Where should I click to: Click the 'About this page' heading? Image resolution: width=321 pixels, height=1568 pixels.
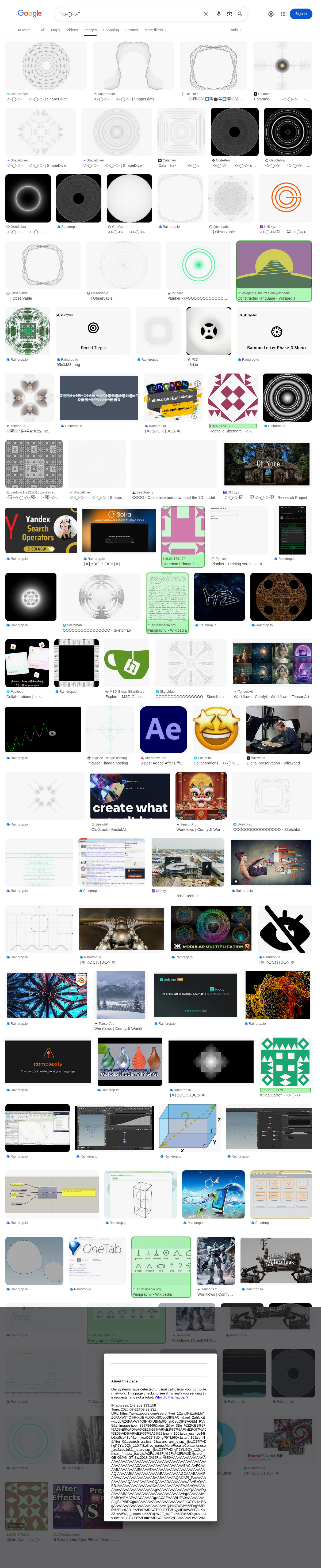(124, 1381)
